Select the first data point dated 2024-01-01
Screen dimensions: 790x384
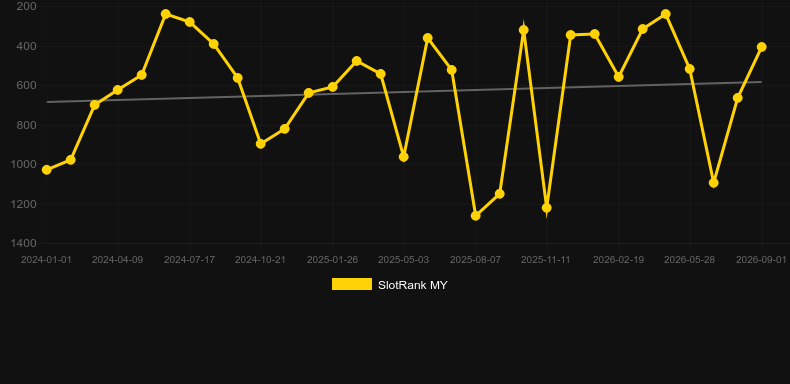(x=47, y=170)
